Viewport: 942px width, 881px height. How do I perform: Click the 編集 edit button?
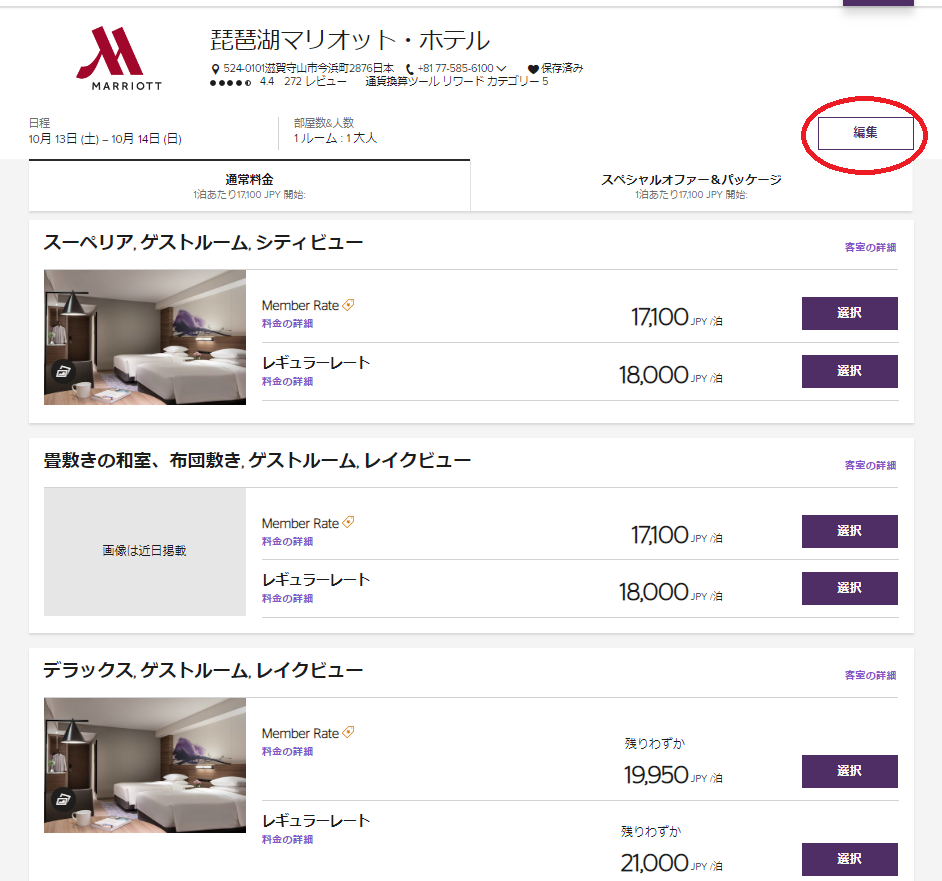coord(865,133)
